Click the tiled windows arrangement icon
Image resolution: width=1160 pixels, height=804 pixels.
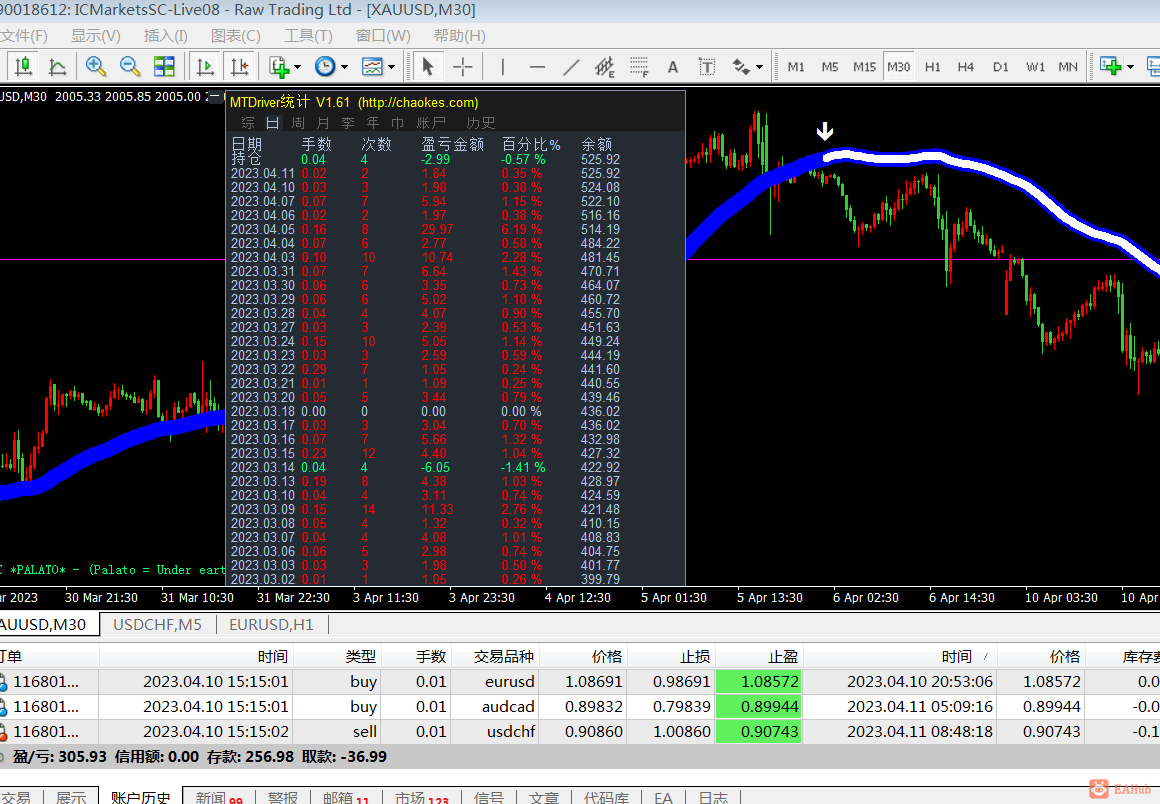(x=163, y=67)
